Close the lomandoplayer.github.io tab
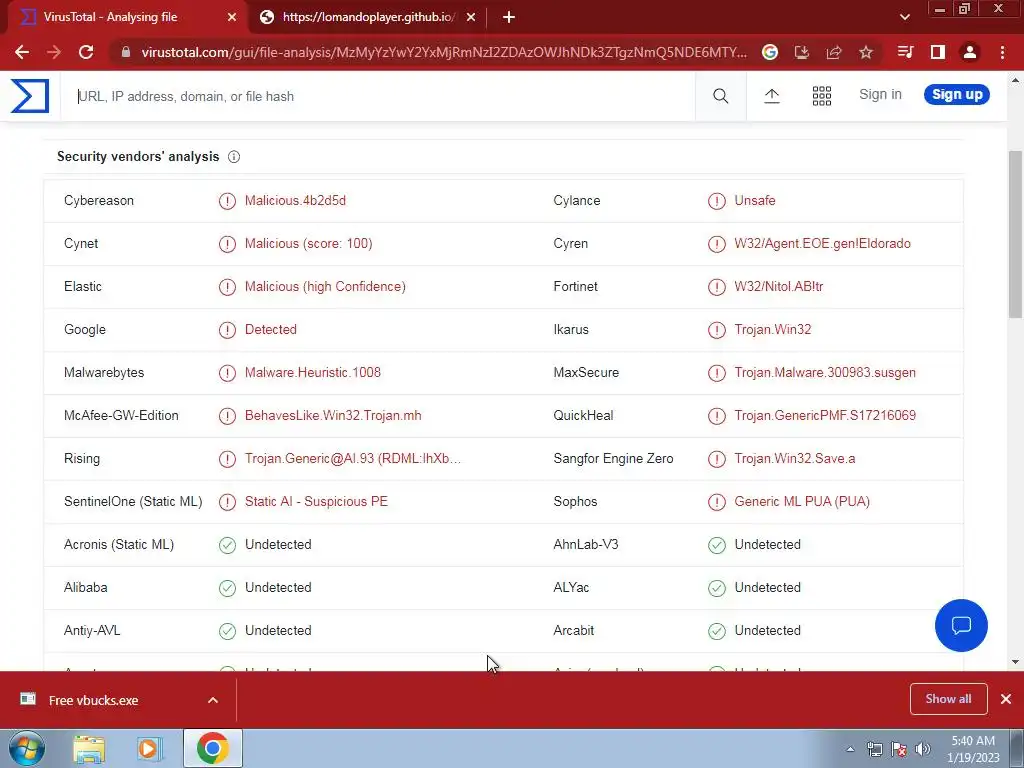 pos(471,17)
